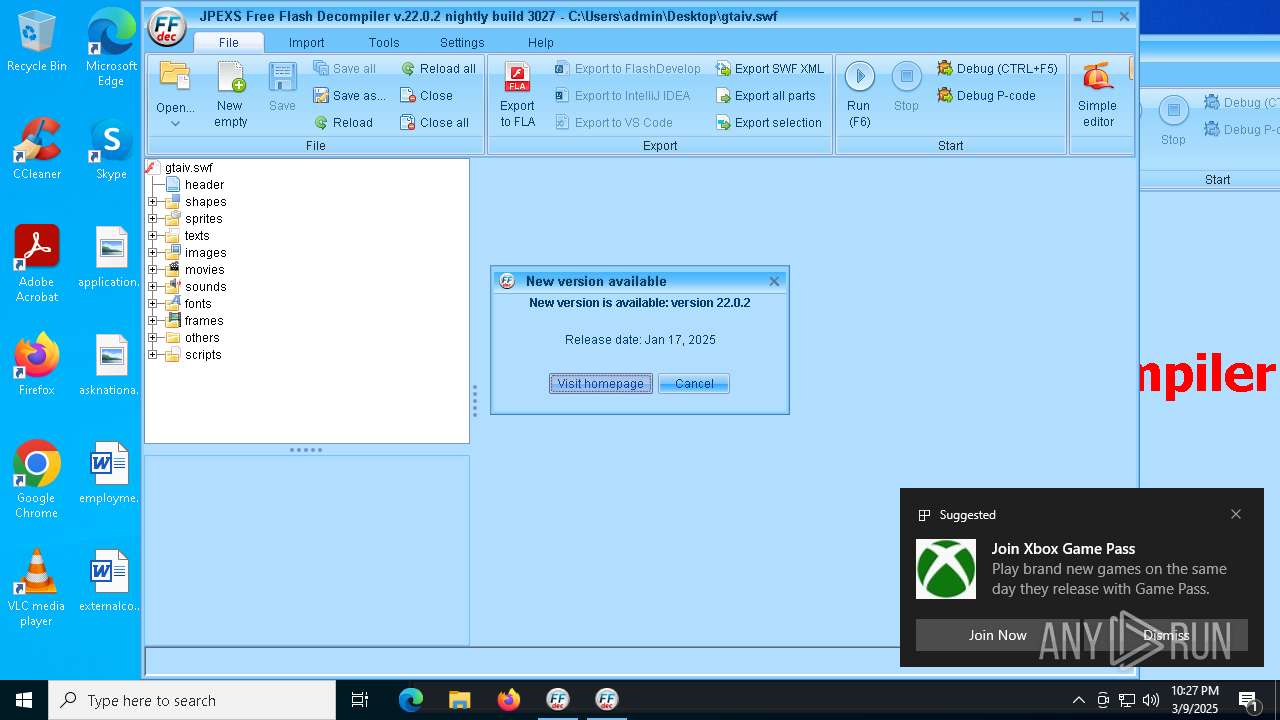Open the Settings ribbon tab

pyautogui.click(x=462, y=43)
